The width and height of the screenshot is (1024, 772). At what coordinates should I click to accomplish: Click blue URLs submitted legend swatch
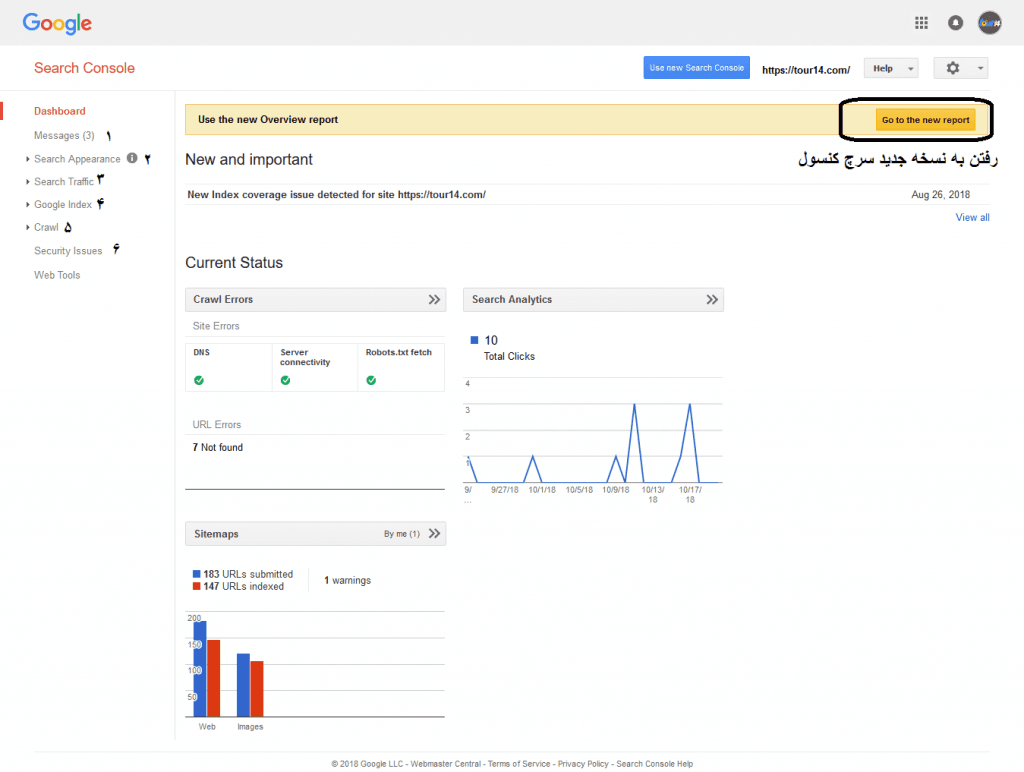(x=196, y=573)
